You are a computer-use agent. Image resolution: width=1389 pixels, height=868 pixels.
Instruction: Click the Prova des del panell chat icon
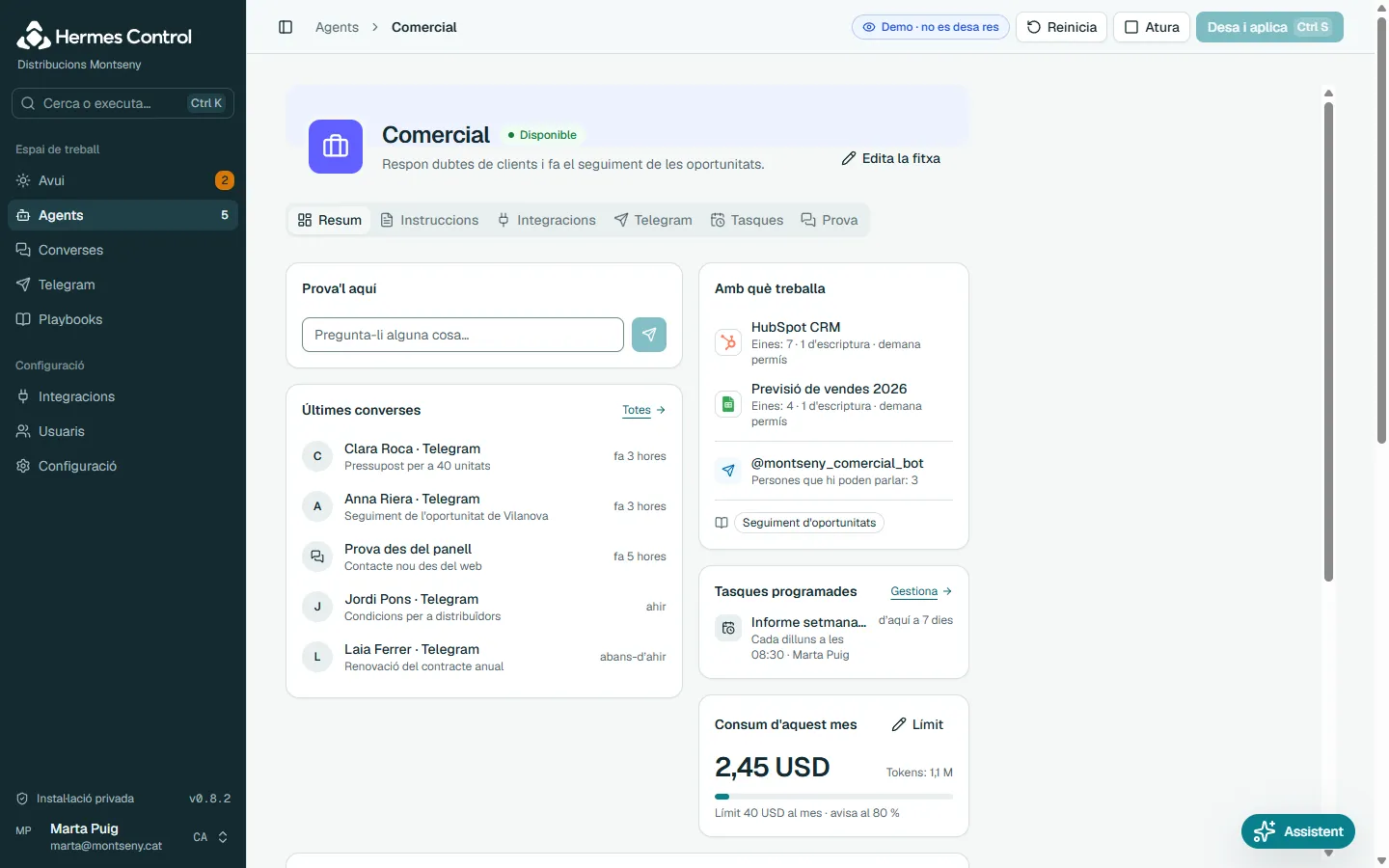pyautogui.click(x=317, y=556)
